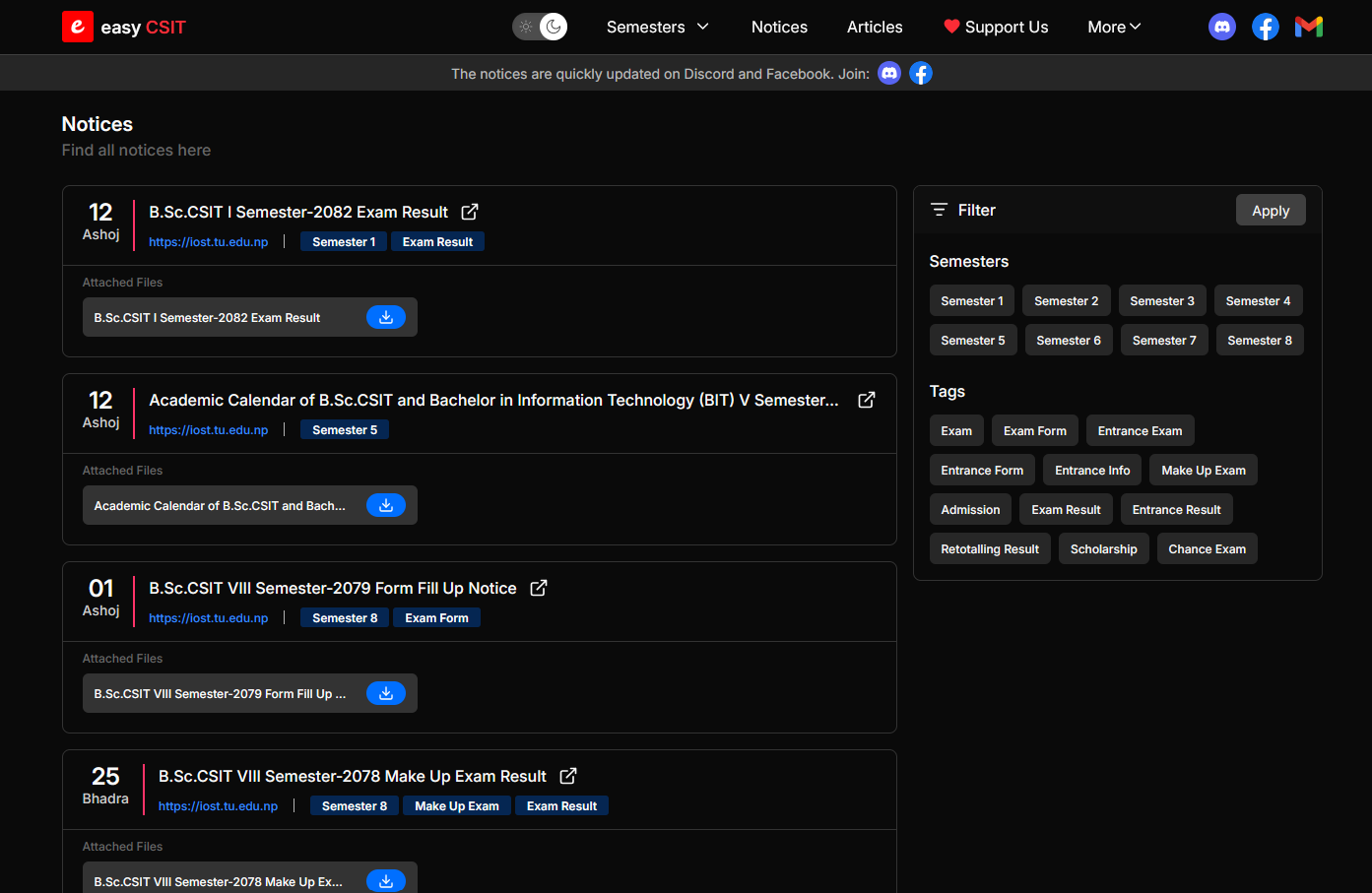Download the VIII Semester-2079 Form Fill Up file
1372x893 pixels.
386,693
